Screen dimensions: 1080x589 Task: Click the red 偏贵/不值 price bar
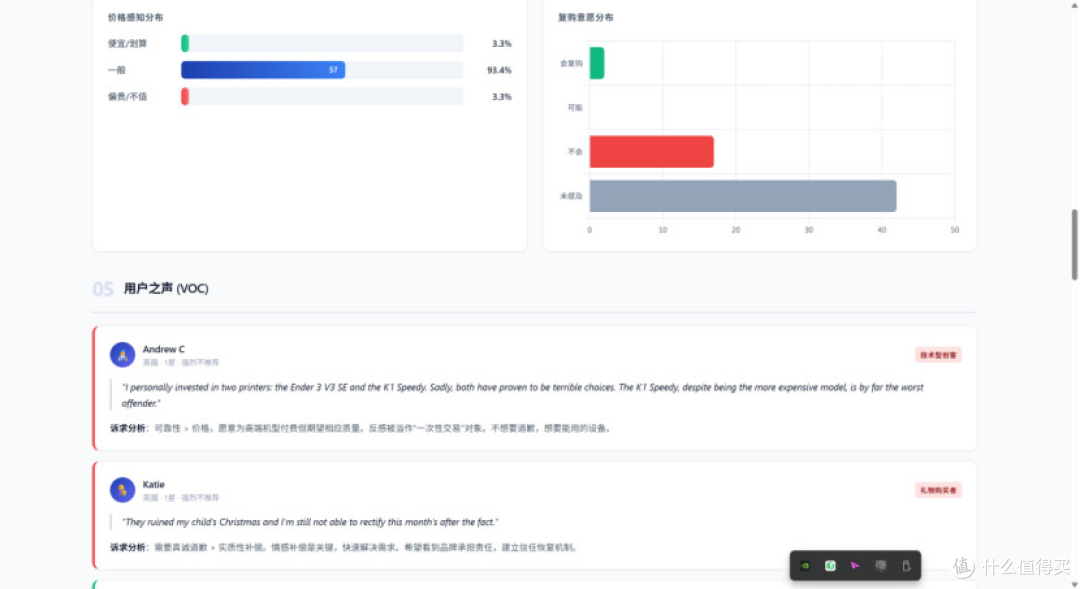(x=185, y=96)
